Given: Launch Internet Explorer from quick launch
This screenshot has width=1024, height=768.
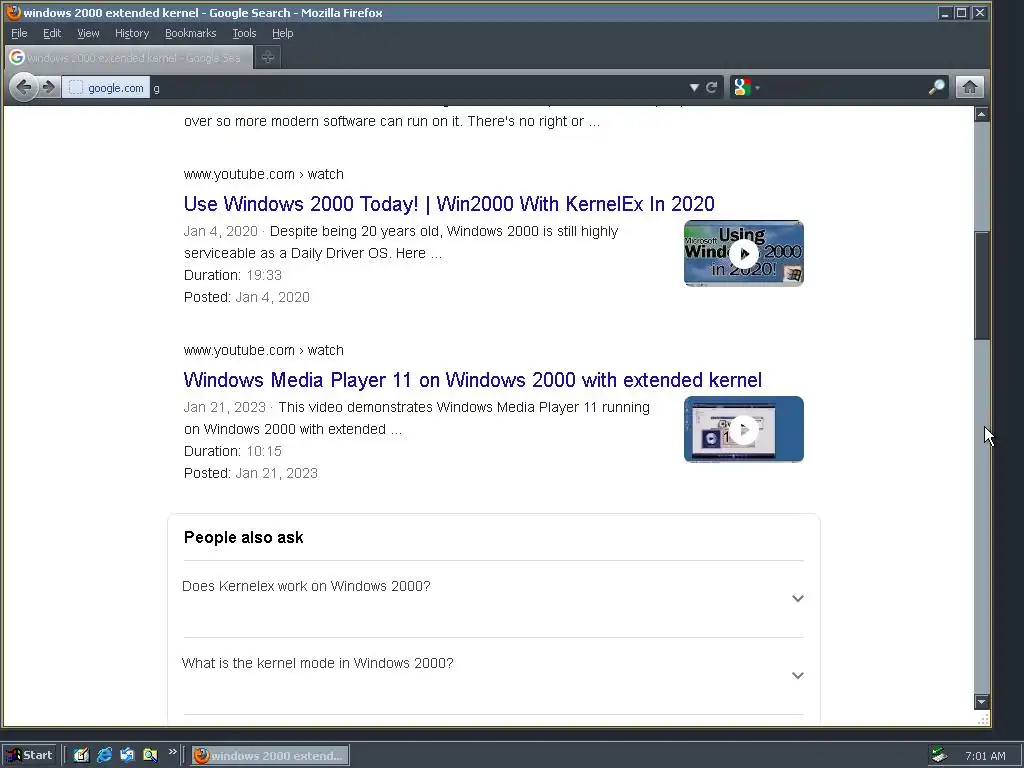Looking at the screenshot, I should pos(104,756).
